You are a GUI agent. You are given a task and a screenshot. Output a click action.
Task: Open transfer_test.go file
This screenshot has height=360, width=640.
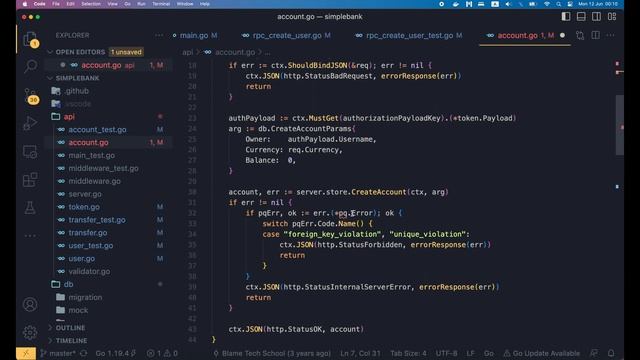[x=97, y=220]
